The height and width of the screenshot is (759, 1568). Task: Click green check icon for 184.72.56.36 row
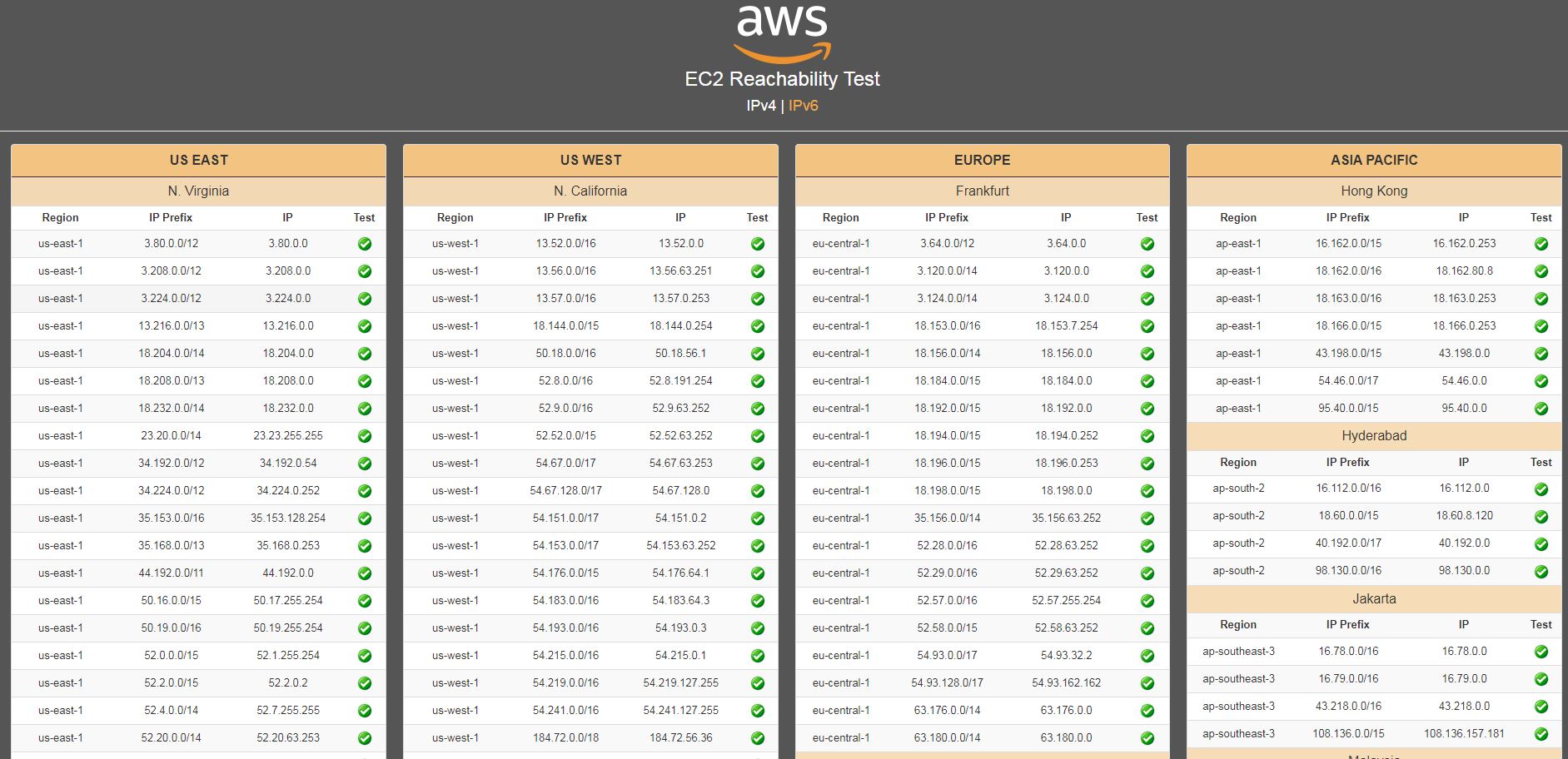pos(758,738)
